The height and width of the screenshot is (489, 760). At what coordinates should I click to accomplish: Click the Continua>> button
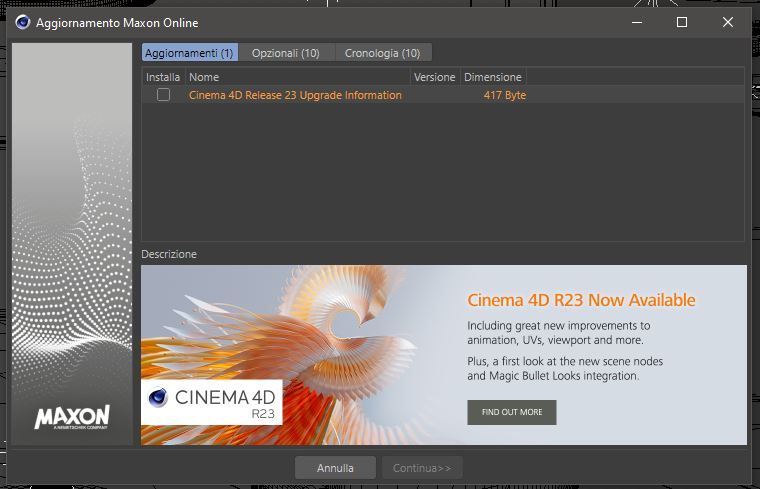point(422,468)
